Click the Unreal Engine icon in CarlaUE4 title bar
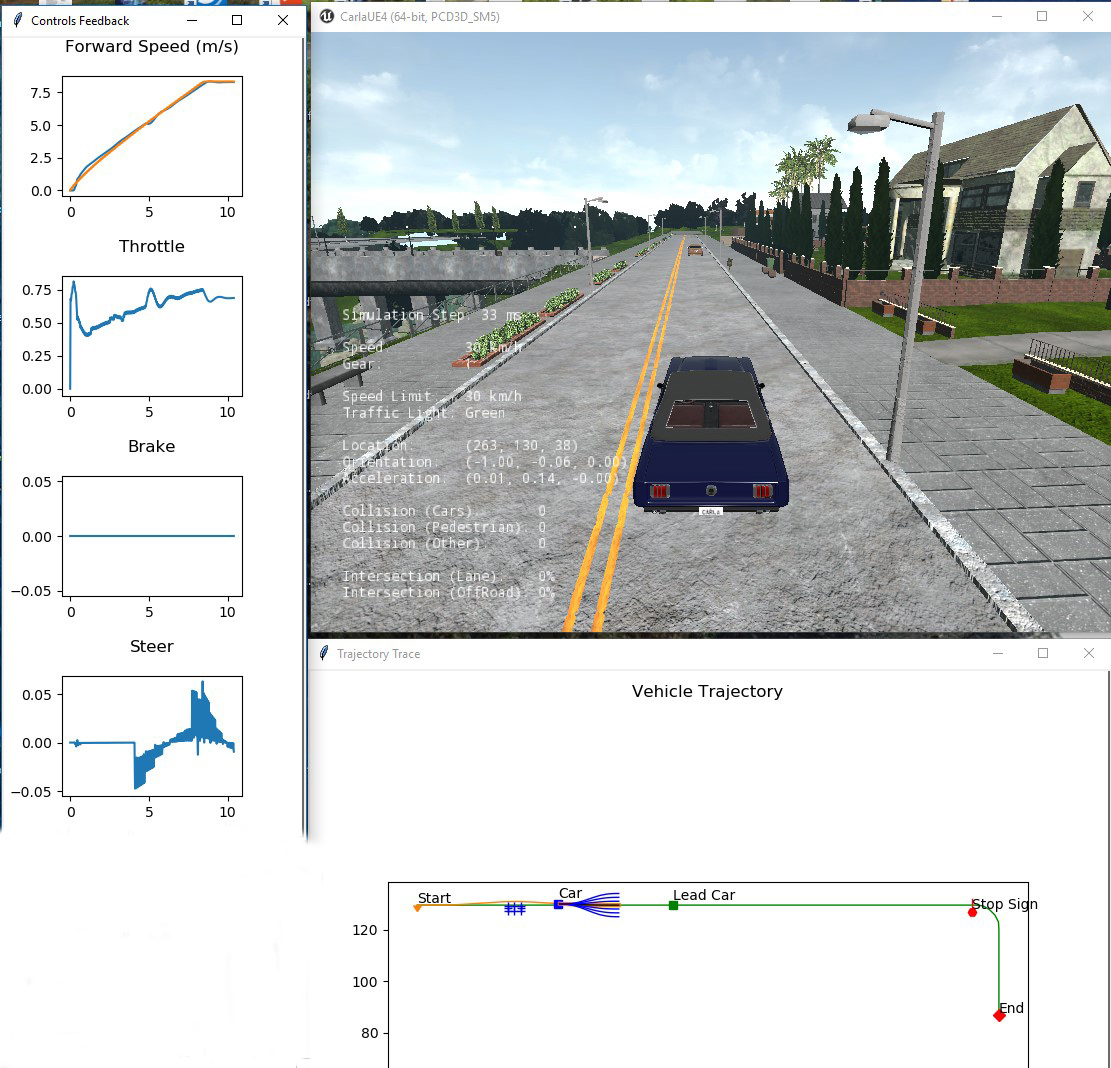 327,16
